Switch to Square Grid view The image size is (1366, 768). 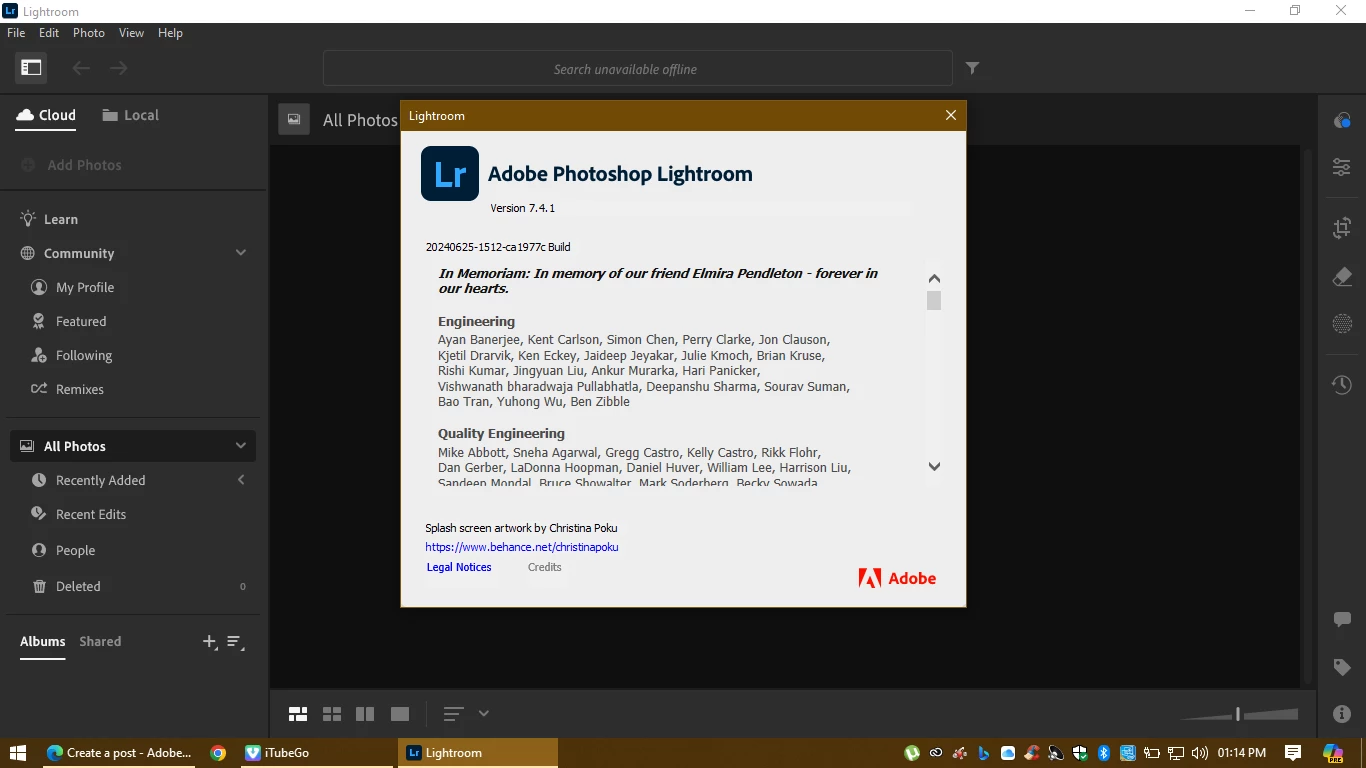click(x=332, y=714)
